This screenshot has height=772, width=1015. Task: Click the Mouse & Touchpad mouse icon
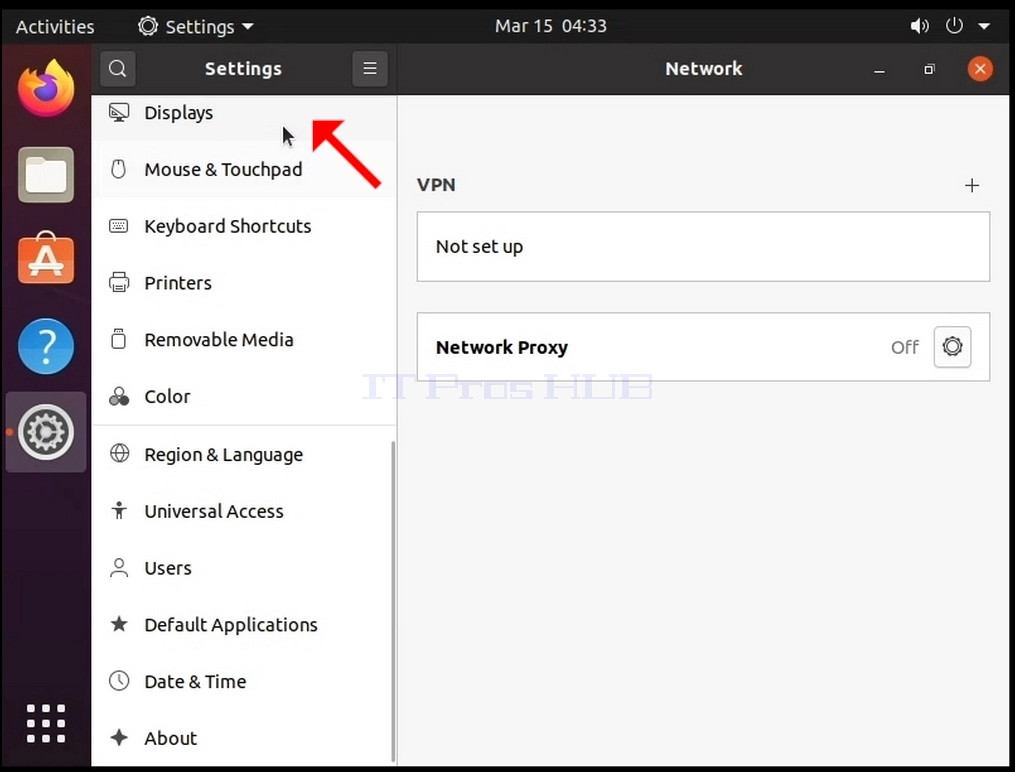tap(118, 170)
